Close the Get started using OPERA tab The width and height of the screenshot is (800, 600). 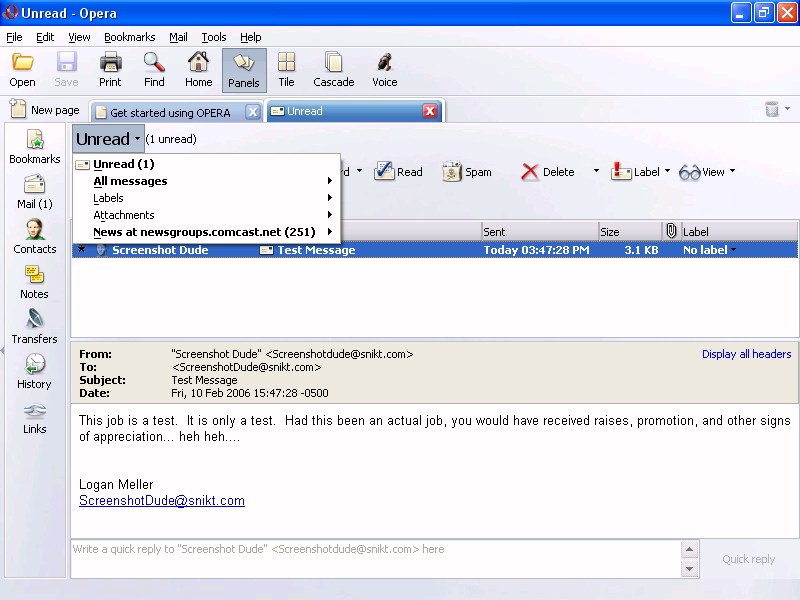click(253, 112)
